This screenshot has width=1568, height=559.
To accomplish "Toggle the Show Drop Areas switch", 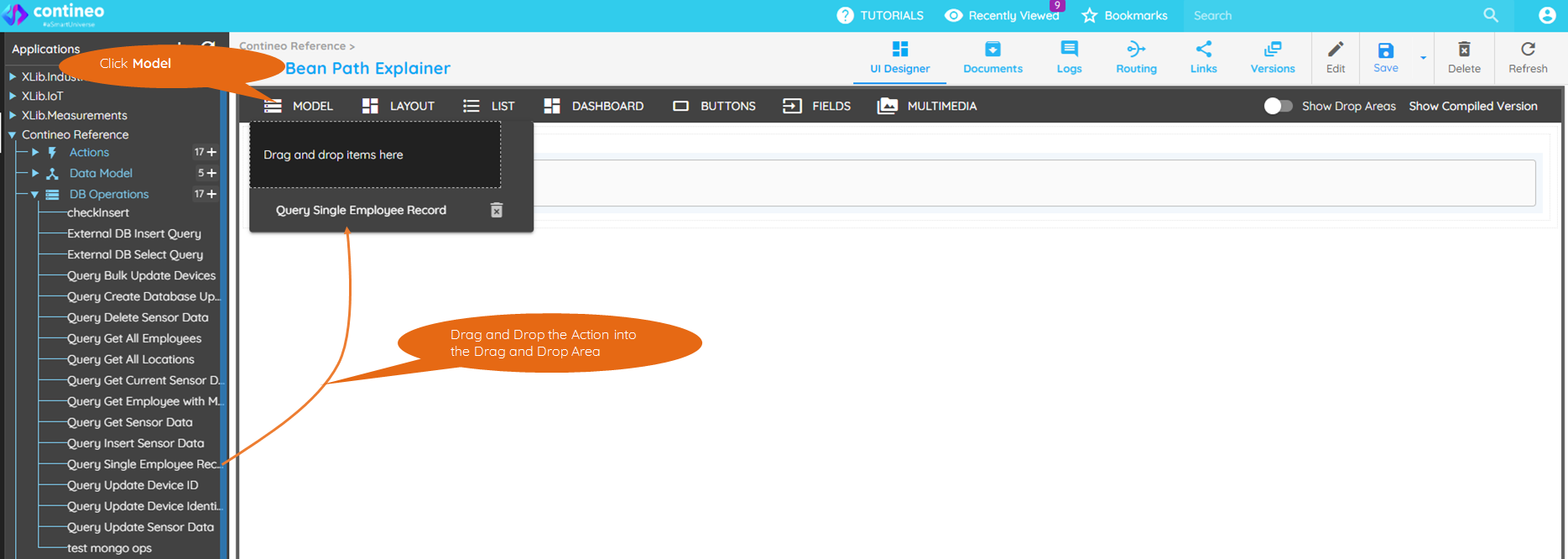I will tap(1278, 106).
